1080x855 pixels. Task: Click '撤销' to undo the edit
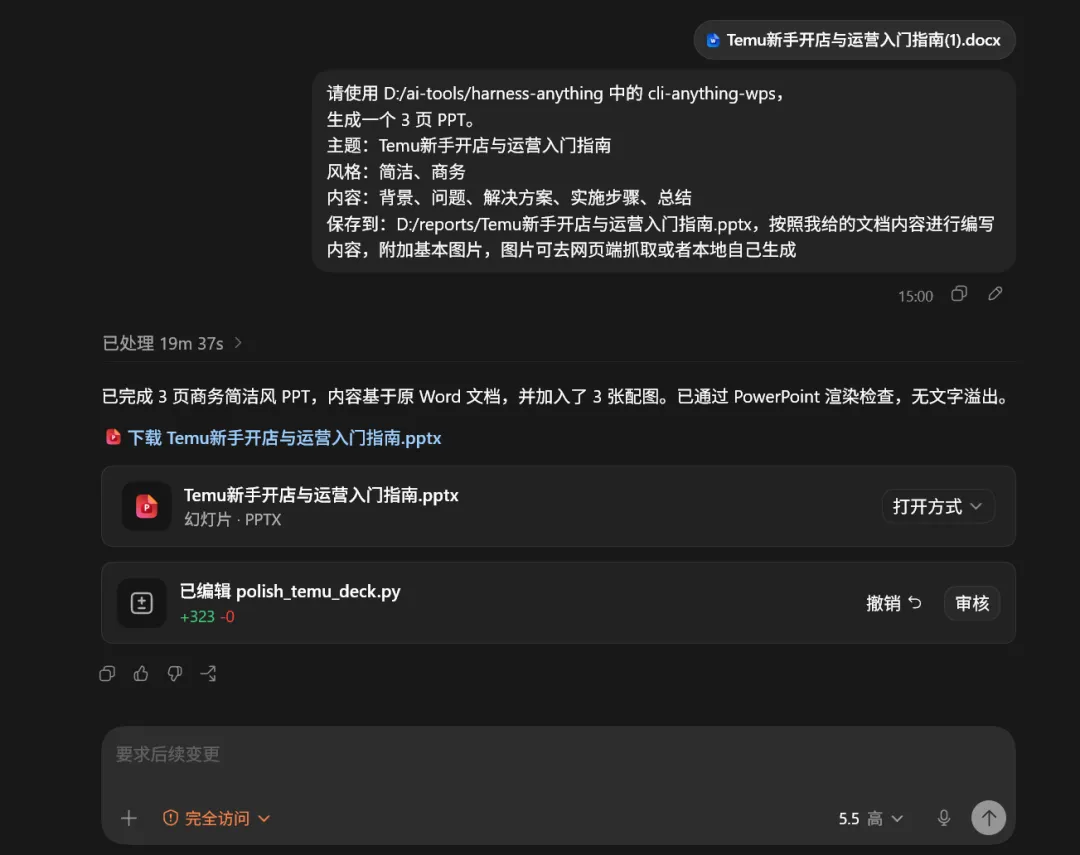(x=893, y=603)
